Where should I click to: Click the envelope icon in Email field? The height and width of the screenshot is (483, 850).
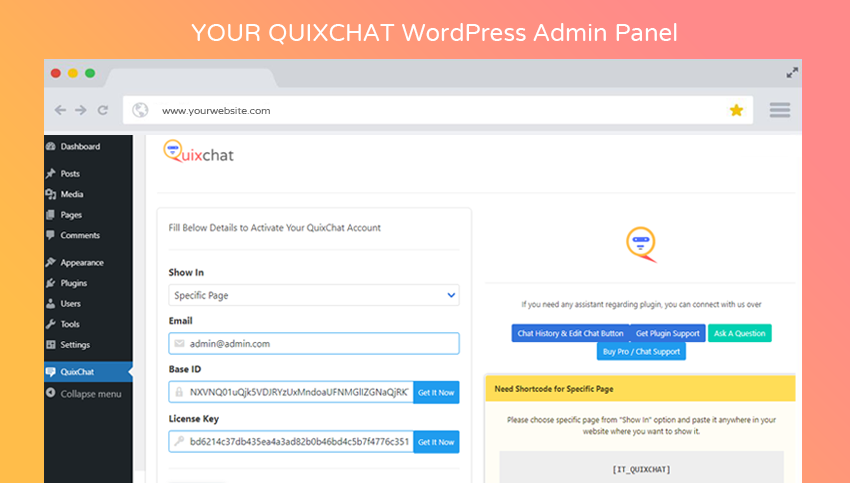(179, 343)
